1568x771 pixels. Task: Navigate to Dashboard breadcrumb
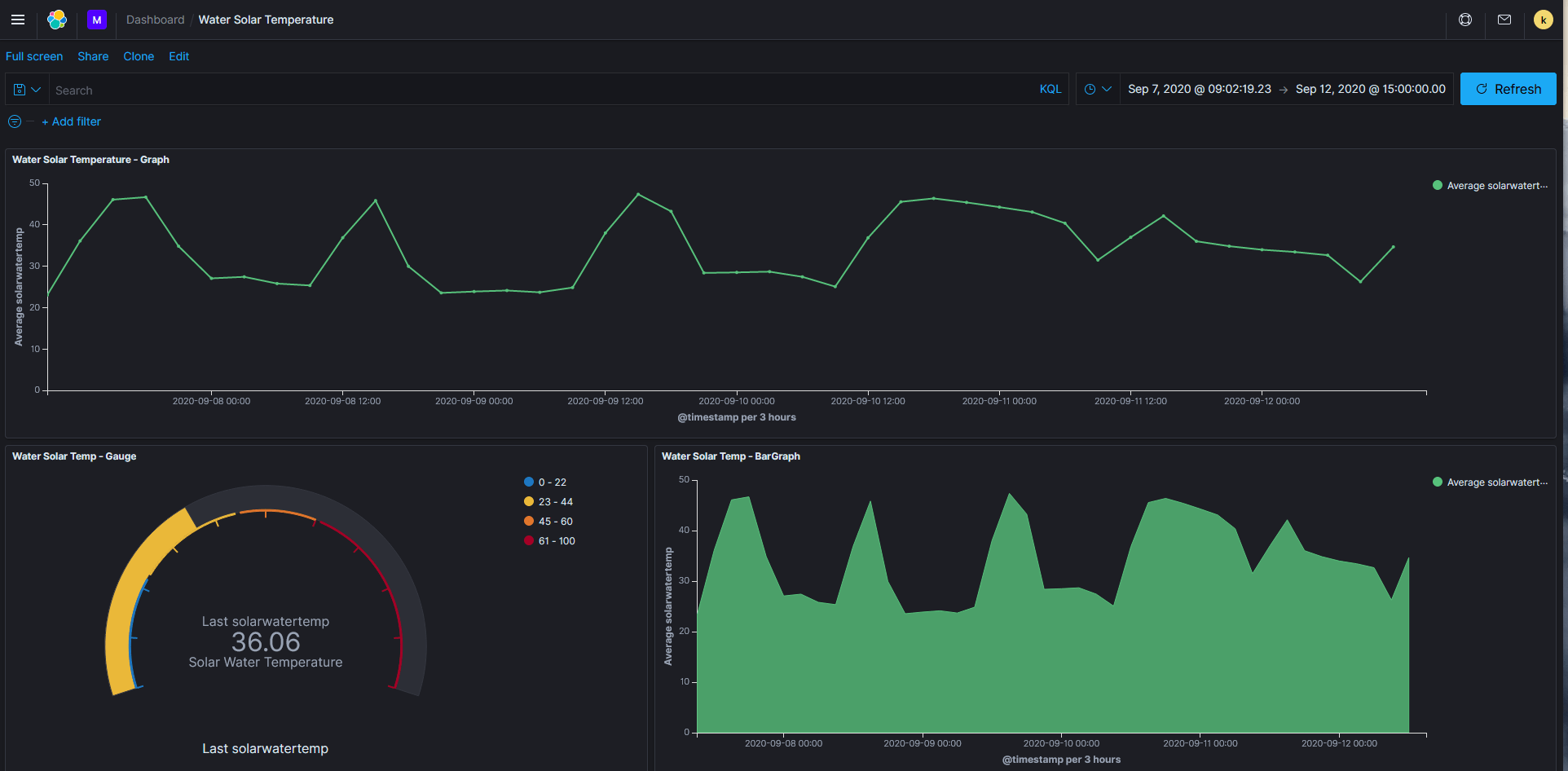[x=155, y=20]
